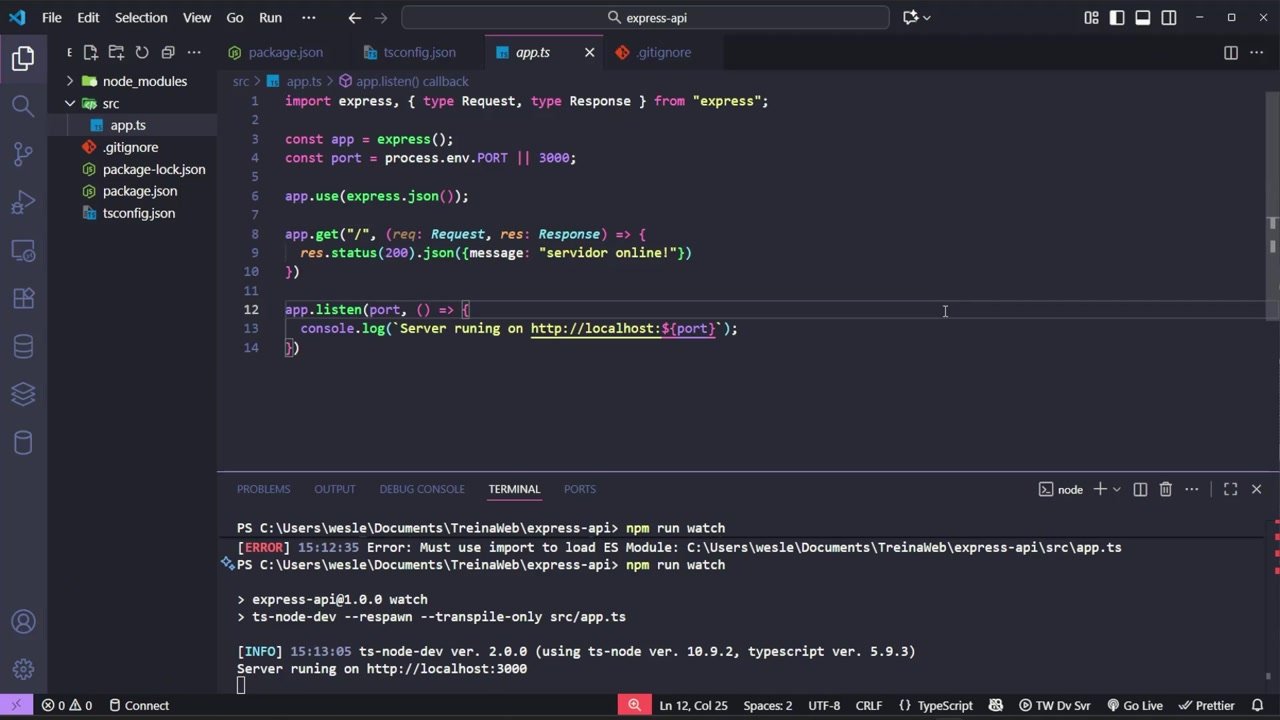Click the express-api search box

click(645, 17)
